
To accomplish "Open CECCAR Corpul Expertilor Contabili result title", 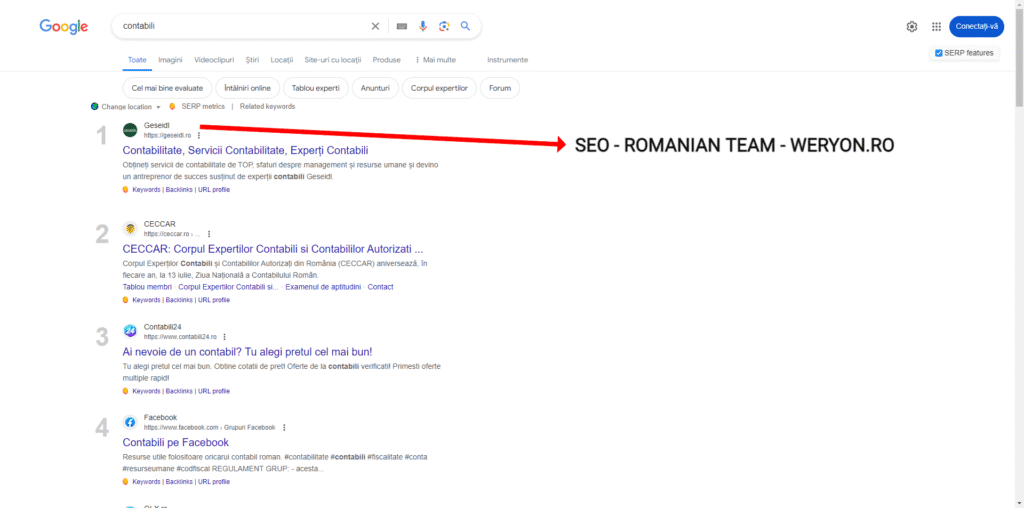I will point(273,249).
